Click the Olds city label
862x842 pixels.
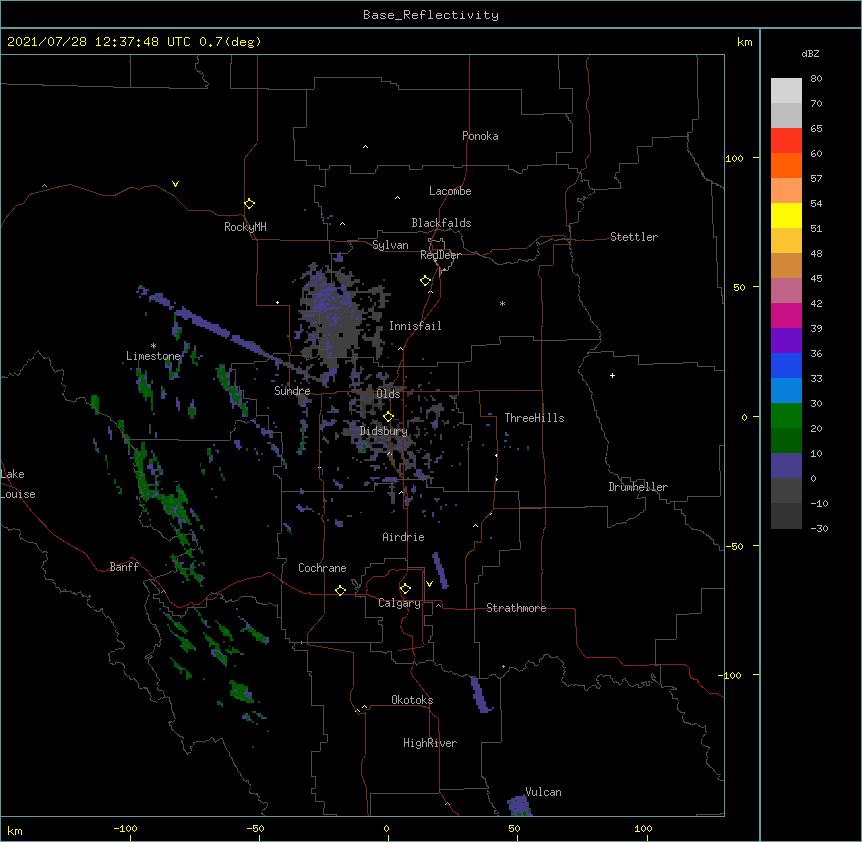coord(388,394)
